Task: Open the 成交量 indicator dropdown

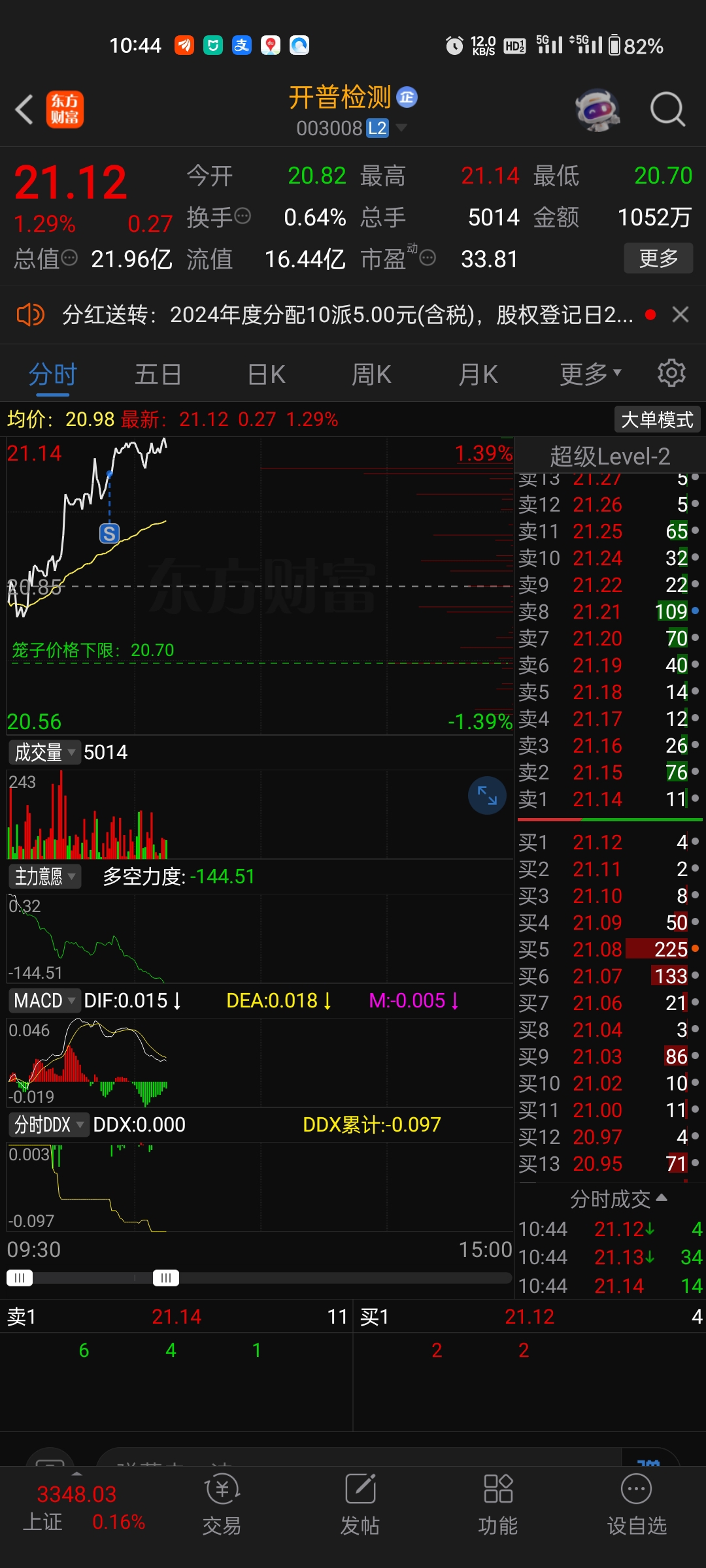Action: point(44,752)
